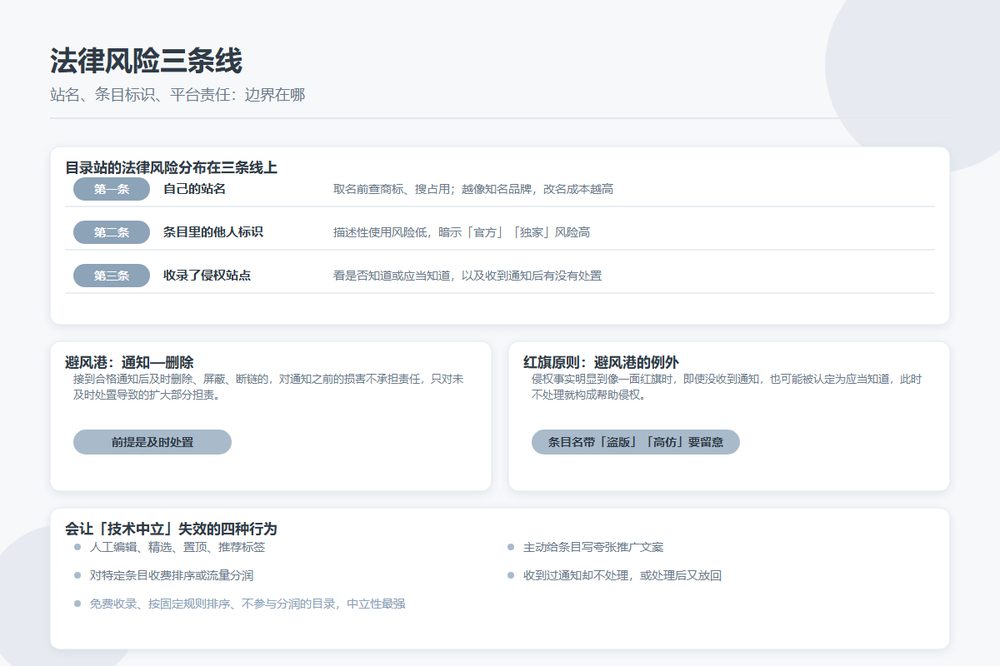Click the bullet 主动给条目写夸张推广文案
Screen dimensions: 1000x666
tap(593, 547)
